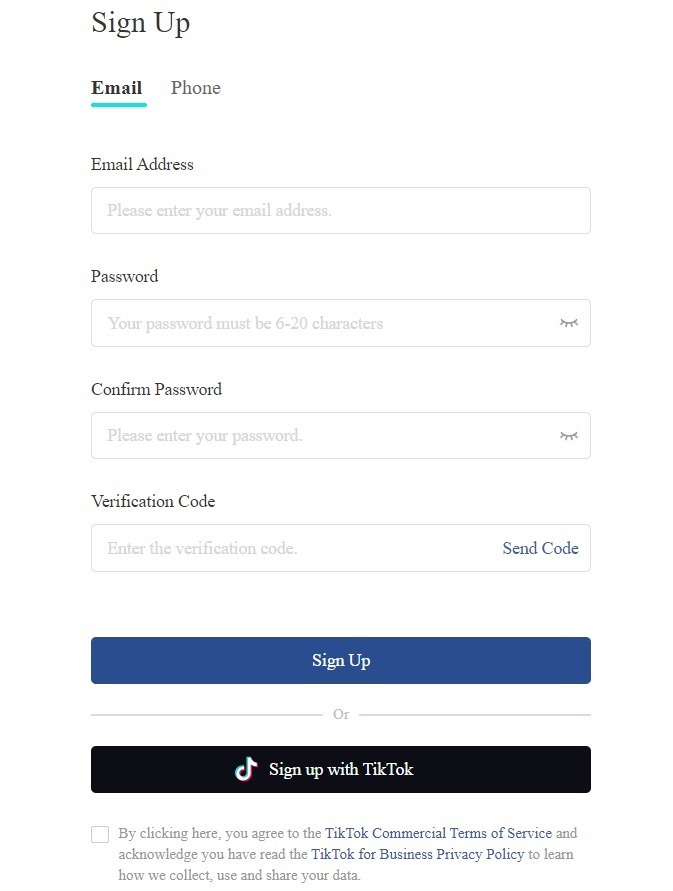The image size is (673, 891).
Task: Click the blue Sign Up button
Action: coord(340,660)
